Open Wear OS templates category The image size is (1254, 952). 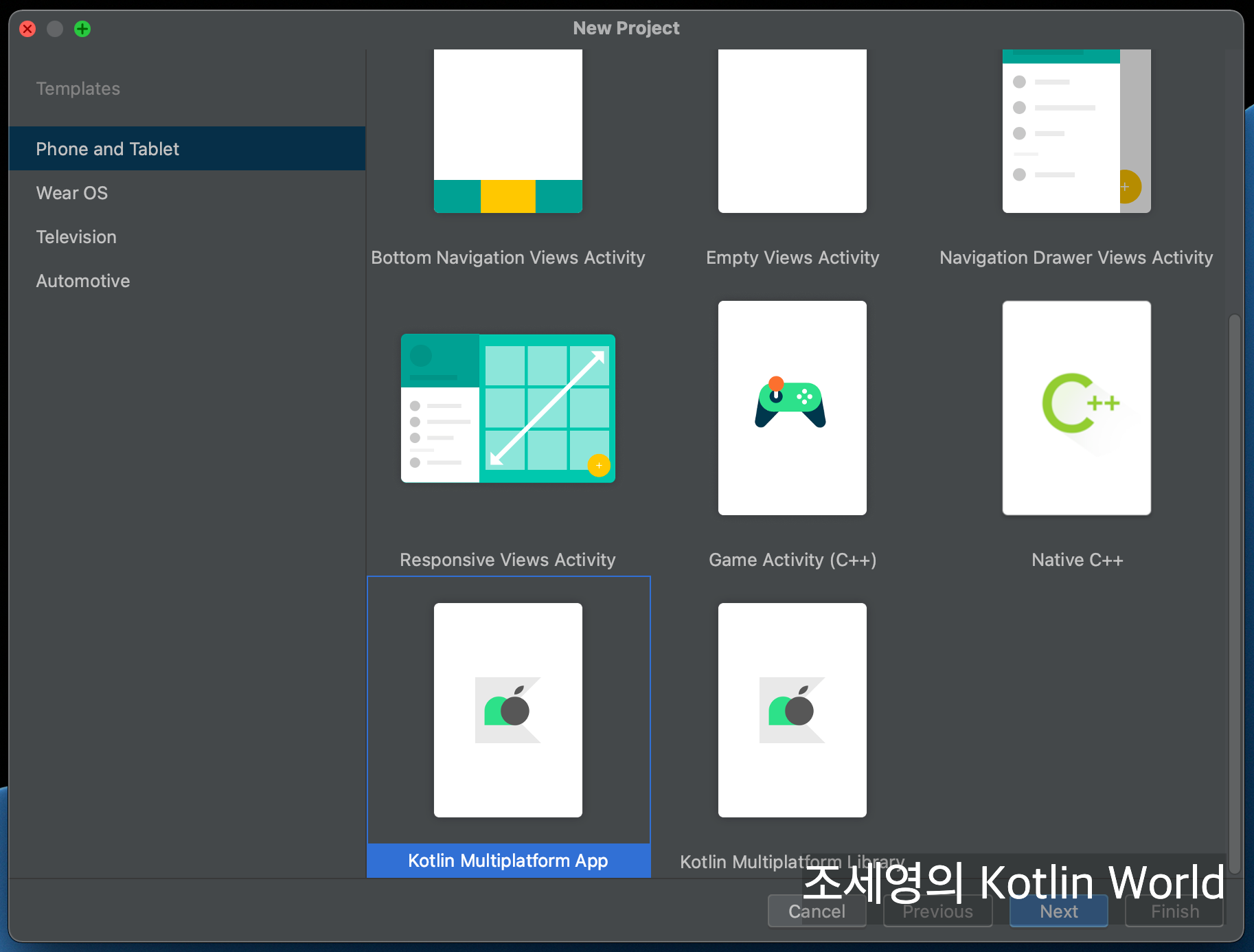pyautogui.click(x=187, y=193)
